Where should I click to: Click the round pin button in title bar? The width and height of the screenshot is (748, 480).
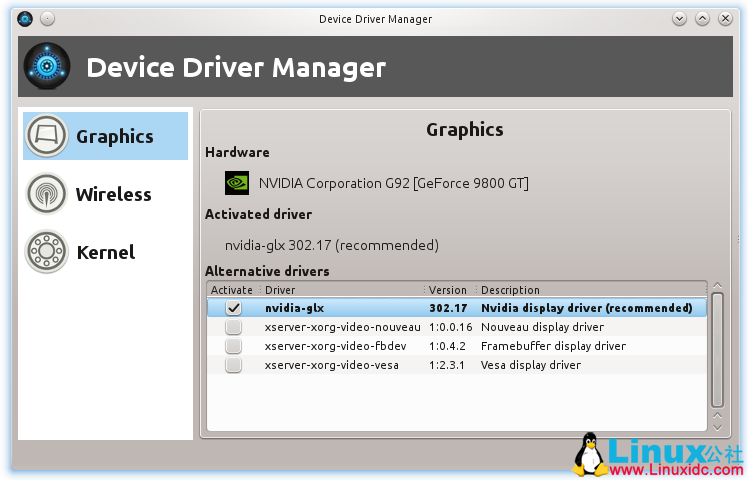47,19
